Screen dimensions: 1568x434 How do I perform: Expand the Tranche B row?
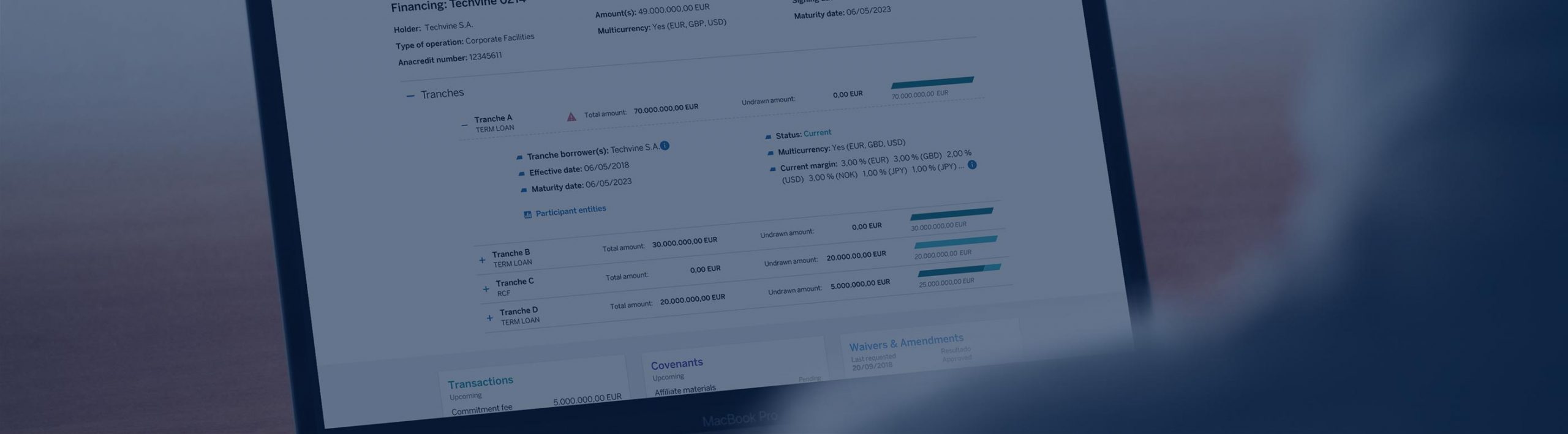click(482, 261)
